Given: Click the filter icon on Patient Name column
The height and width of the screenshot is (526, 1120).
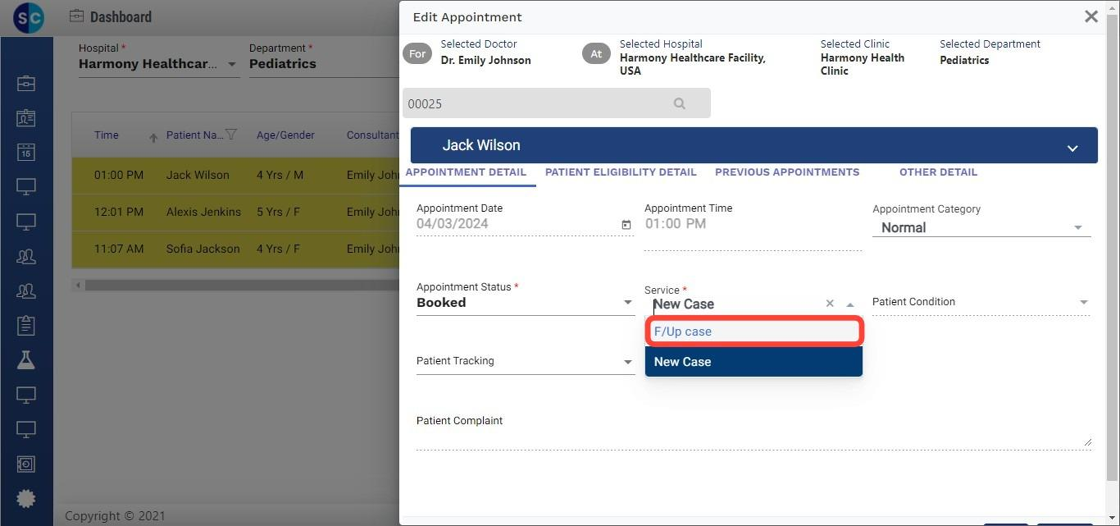Looking at the screenshot, I should point(231,134).
